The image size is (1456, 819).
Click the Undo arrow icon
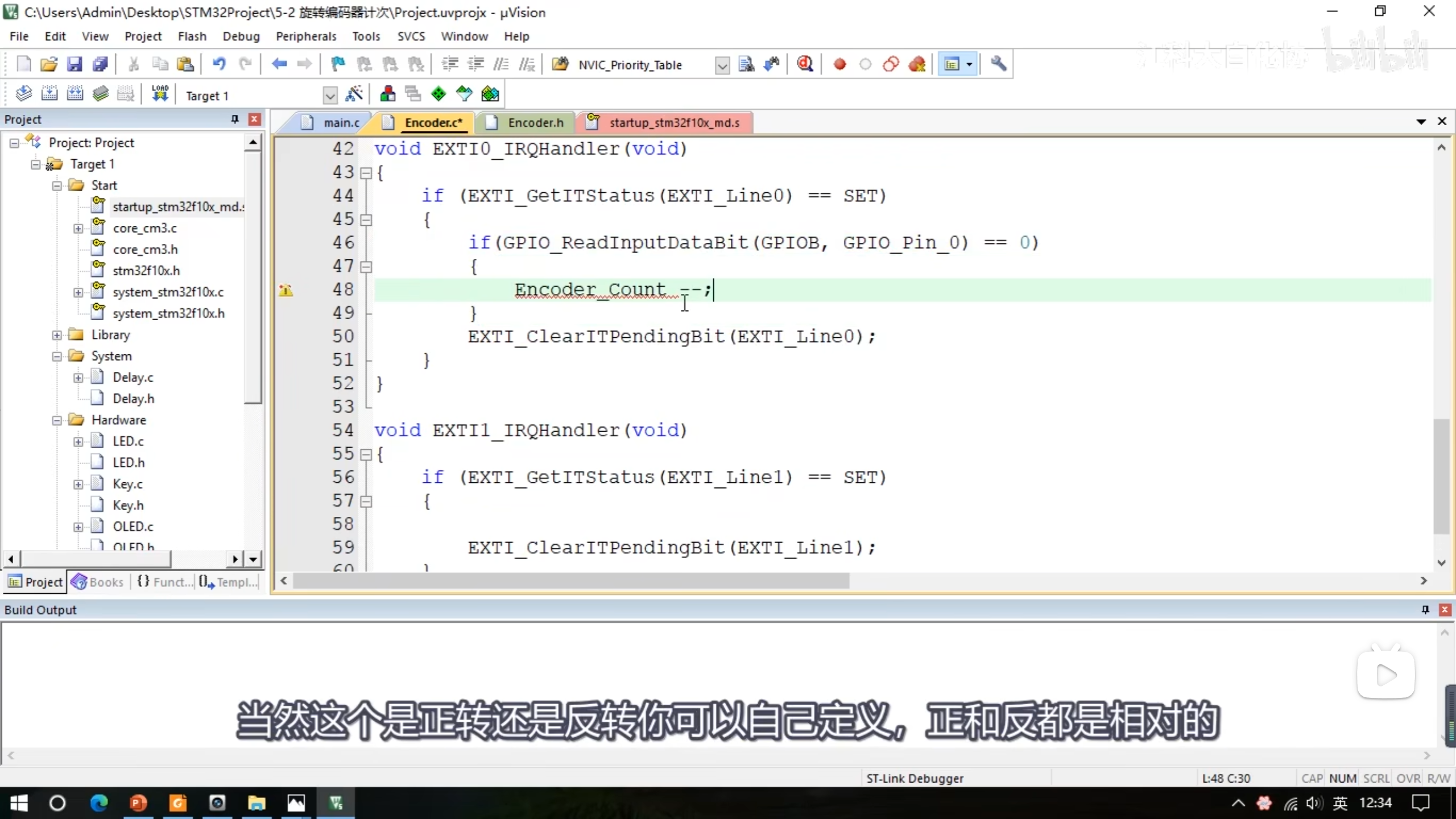coord(219,64)
